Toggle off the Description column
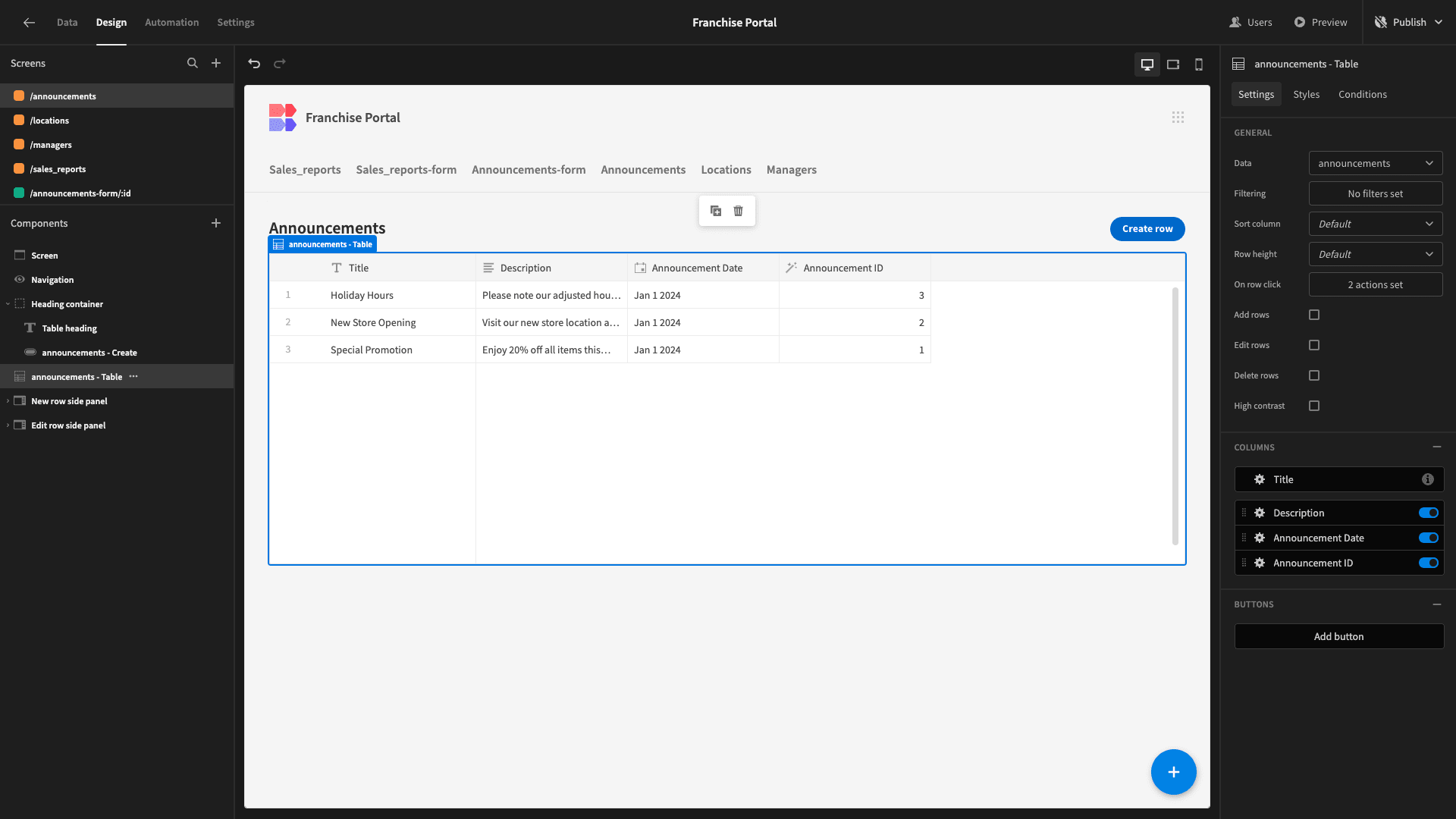The width and height of the screenshot is (1456, 819). [x=1429, y=513]
